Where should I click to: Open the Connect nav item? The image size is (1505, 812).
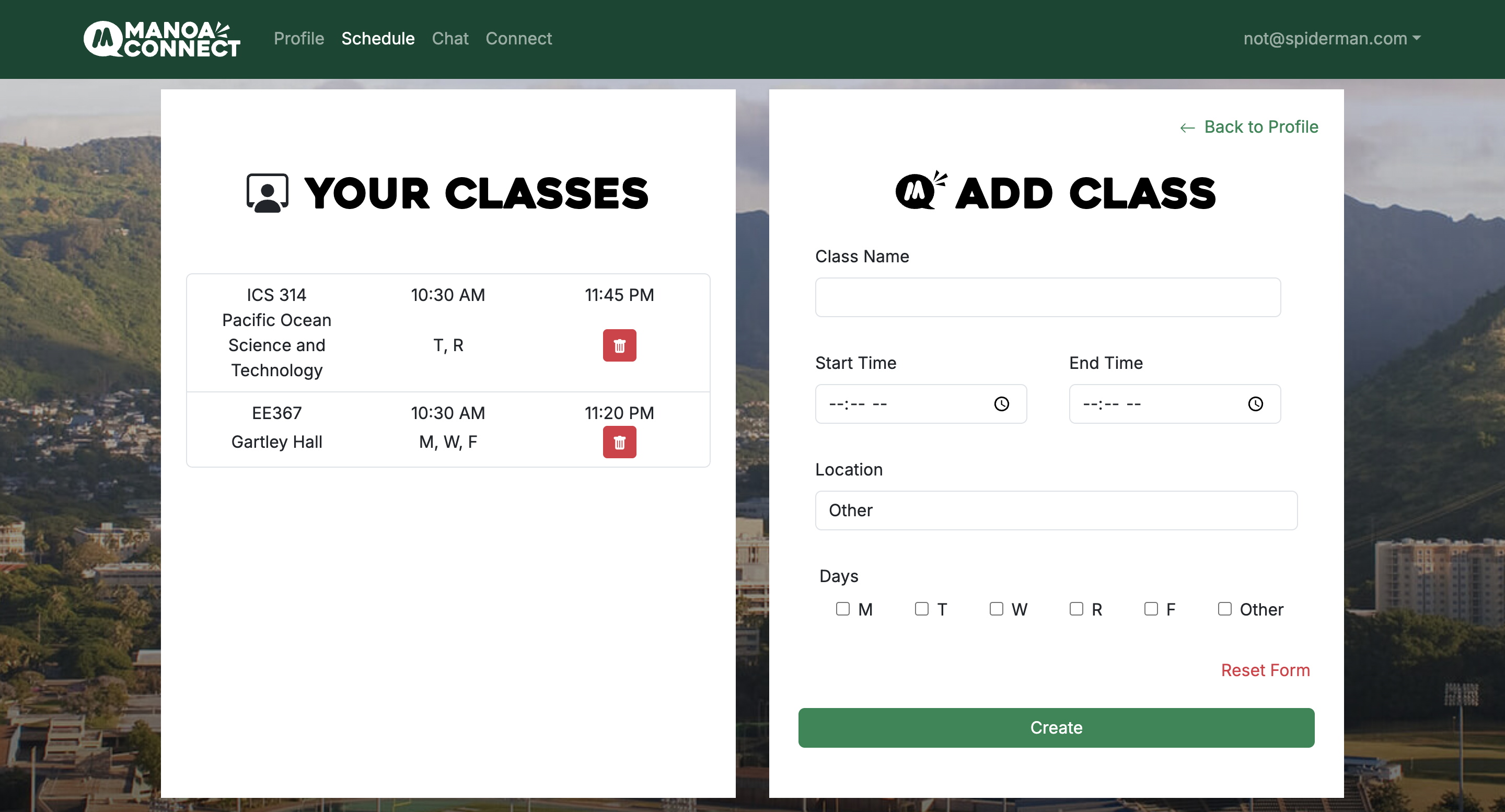(518, 39)
